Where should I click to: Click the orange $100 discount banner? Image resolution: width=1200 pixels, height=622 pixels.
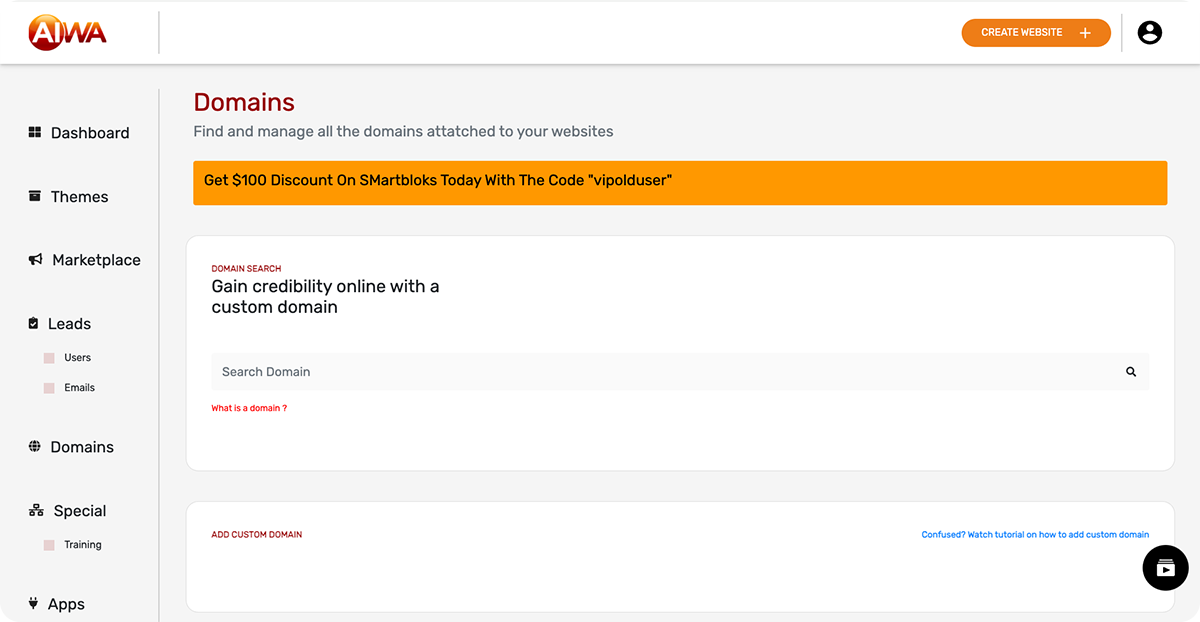pos(680,183)
